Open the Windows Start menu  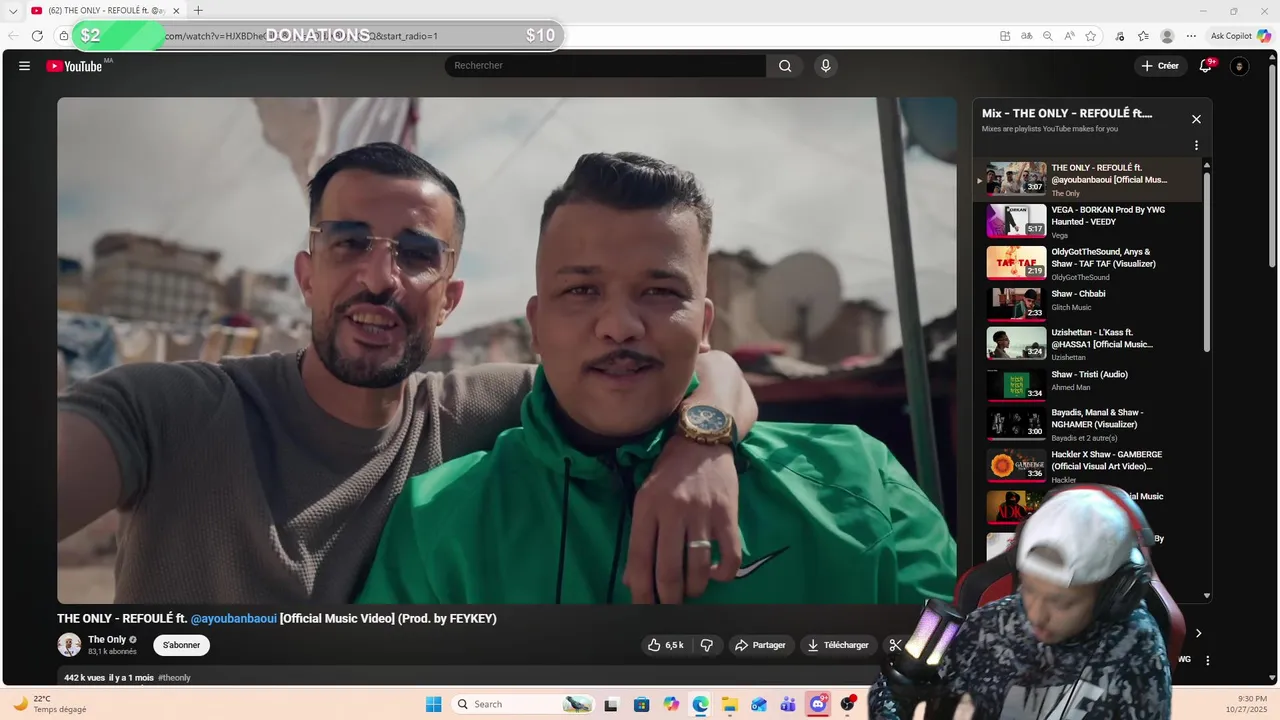pos(433,704)
